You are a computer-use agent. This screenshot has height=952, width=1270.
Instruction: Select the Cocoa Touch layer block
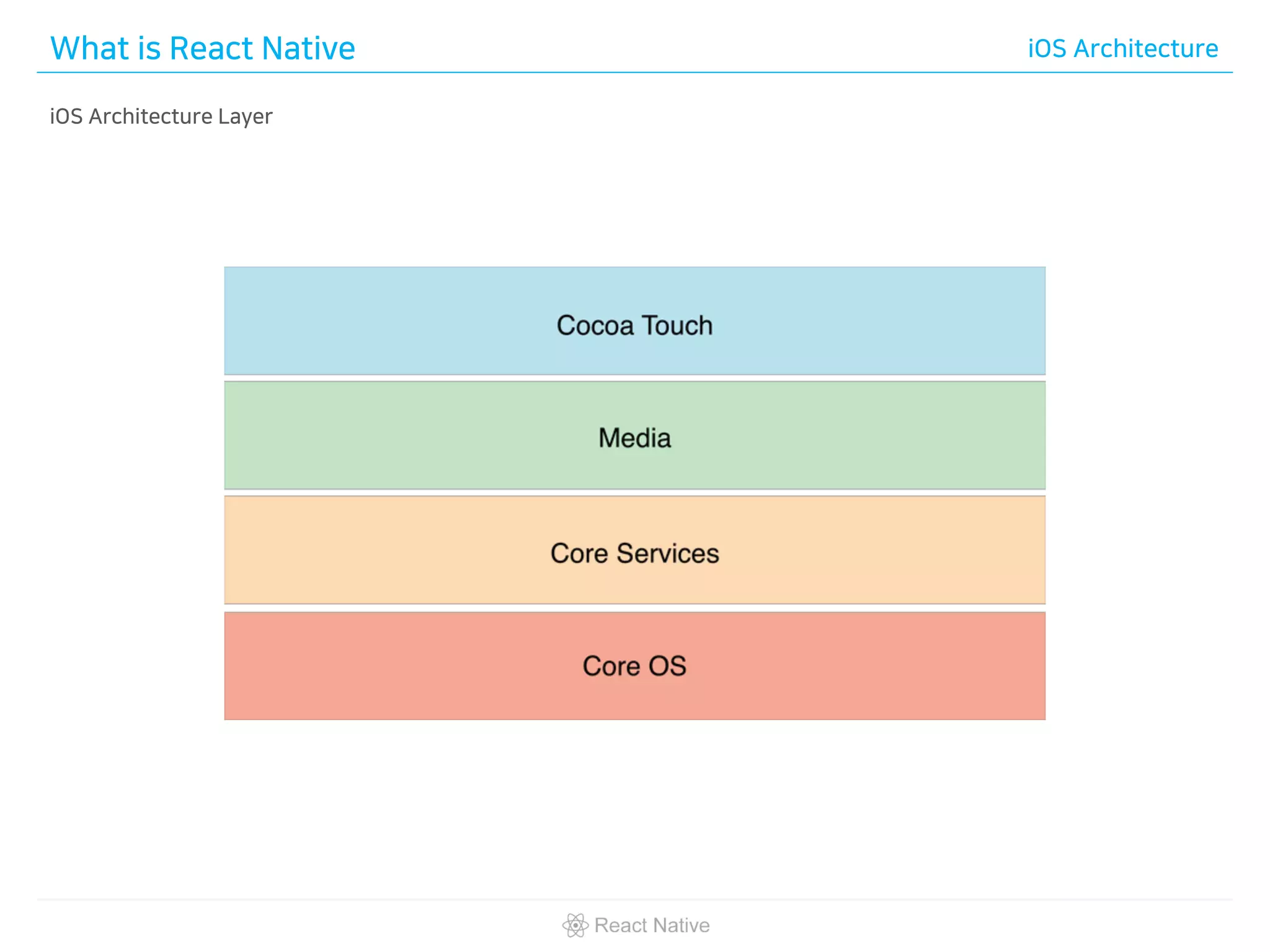pyautogui.click(x=634, y=320)
